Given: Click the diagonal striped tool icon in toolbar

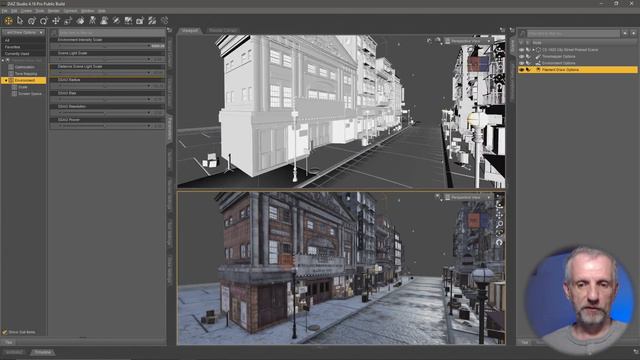Looking at the screenshot, I should click(152, 20).
